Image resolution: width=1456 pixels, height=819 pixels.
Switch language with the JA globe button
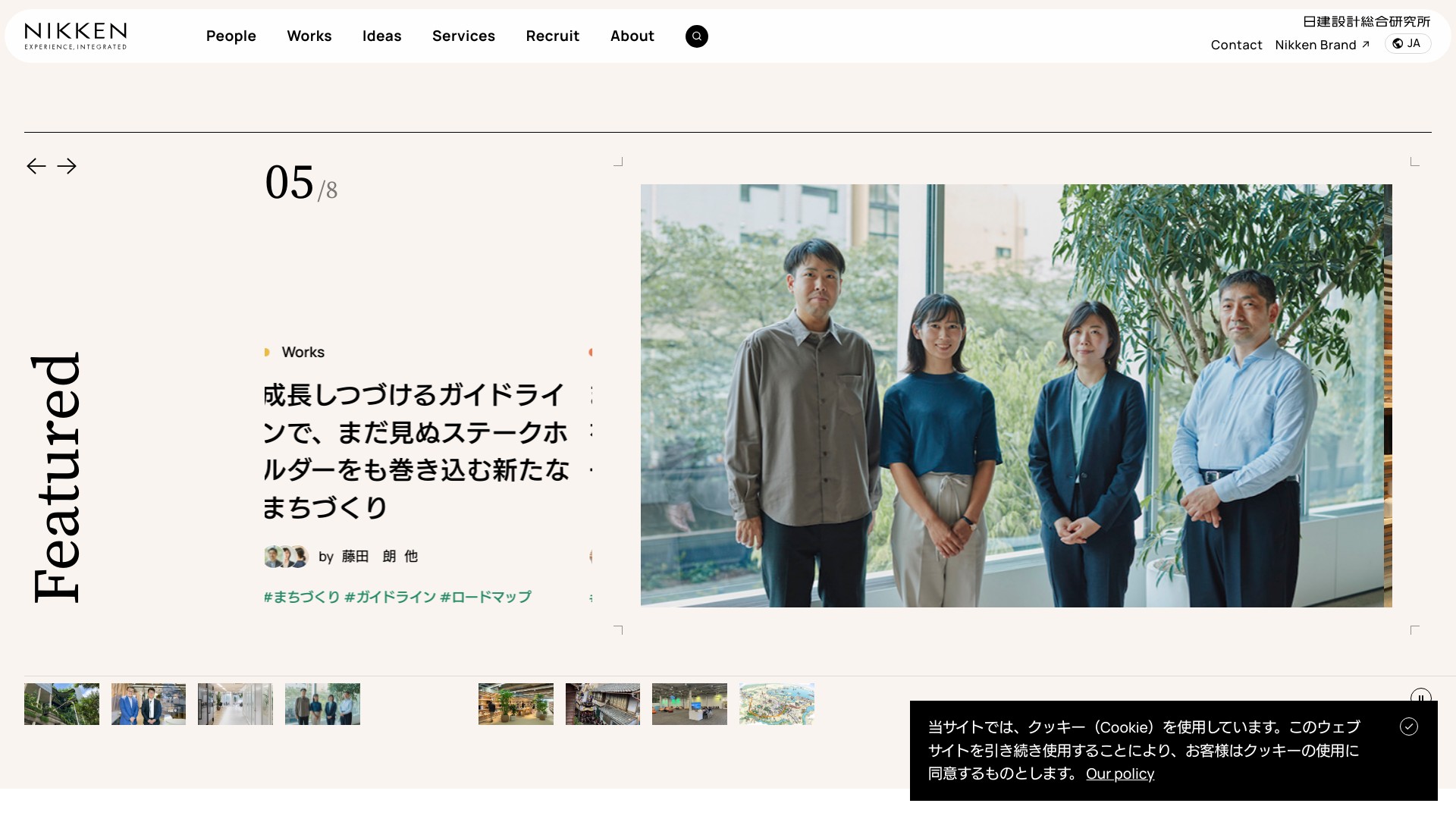[1407, 44]
